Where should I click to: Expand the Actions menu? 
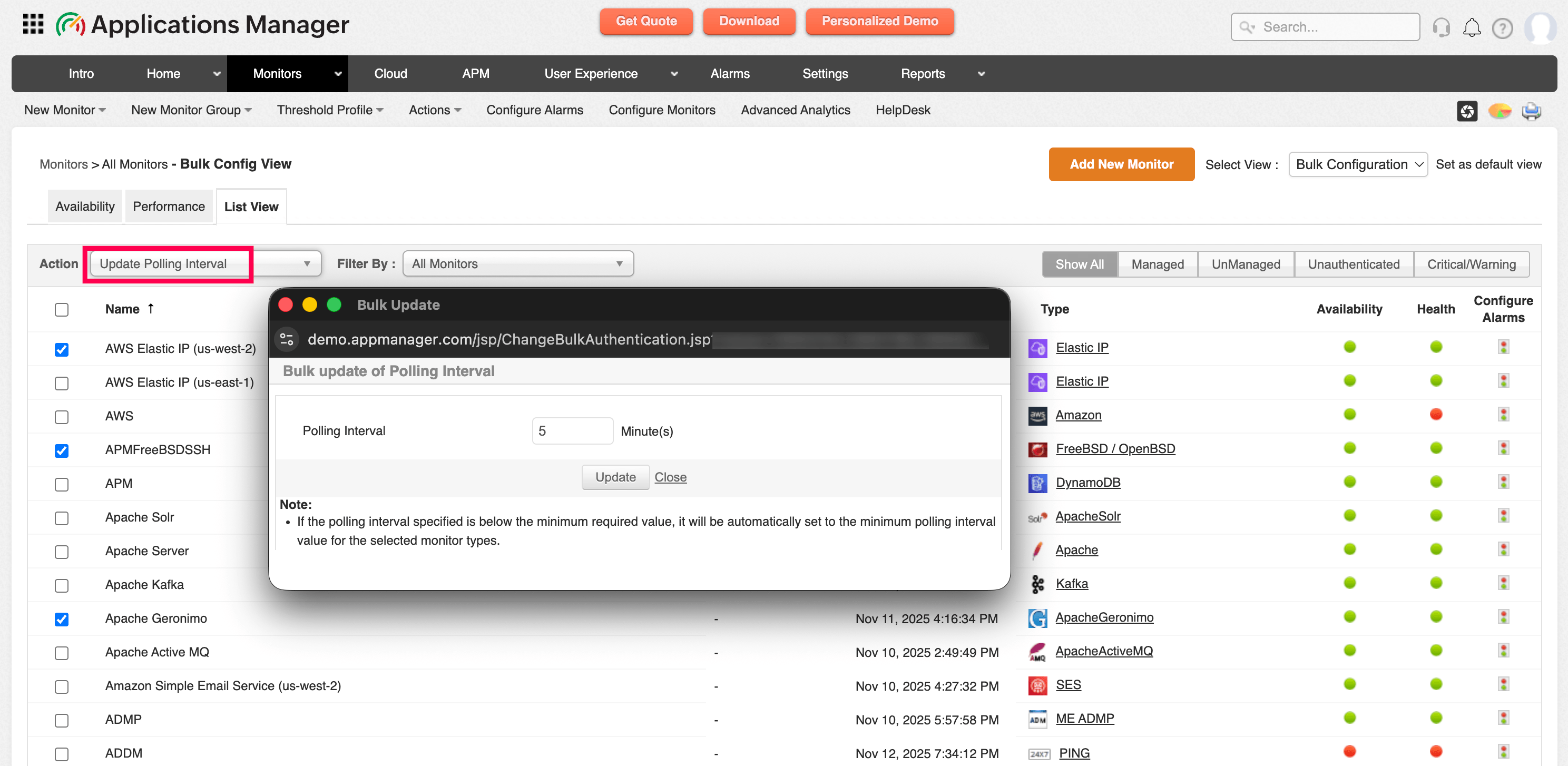[435, 110]
